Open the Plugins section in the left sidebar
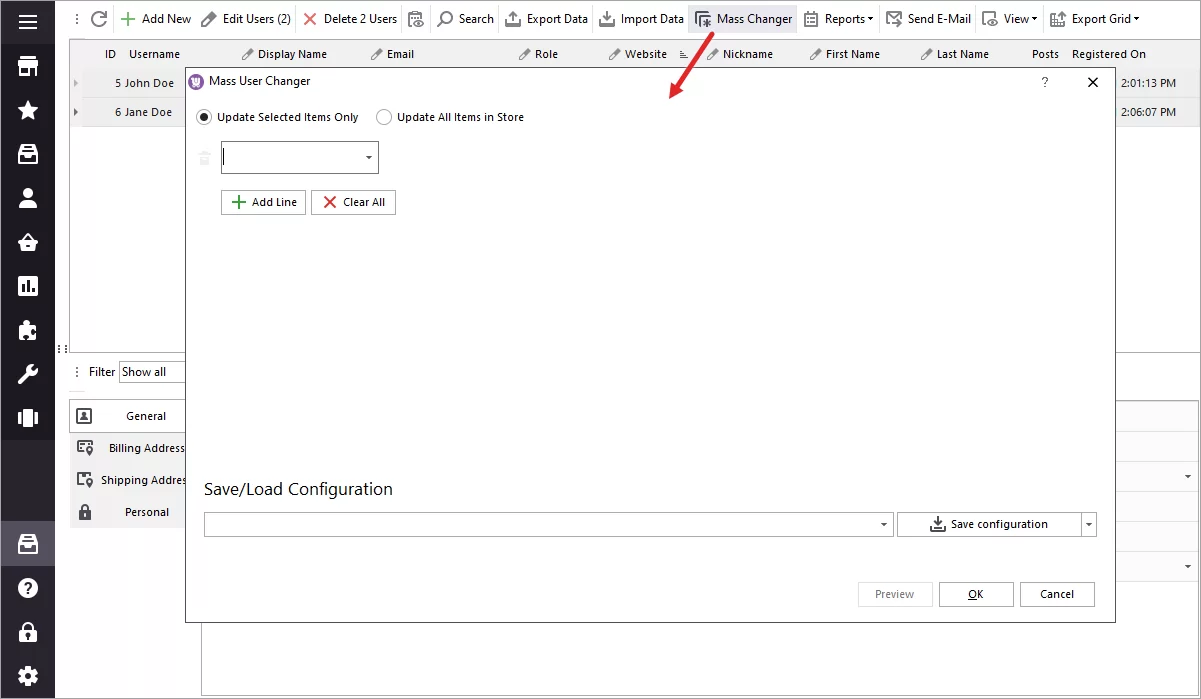 tap(27, 330)
